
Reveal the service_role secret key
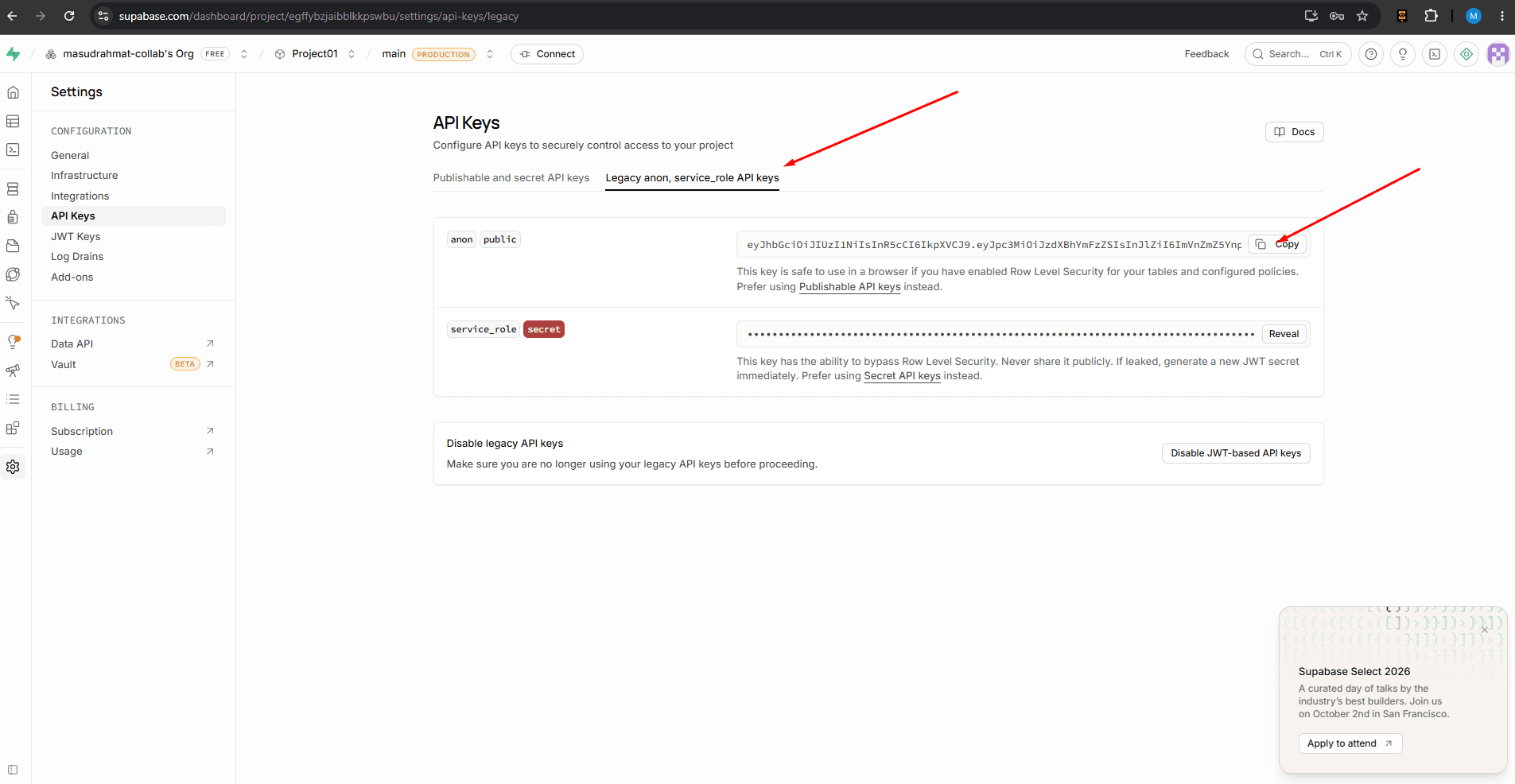click(x=1284, y=334)
